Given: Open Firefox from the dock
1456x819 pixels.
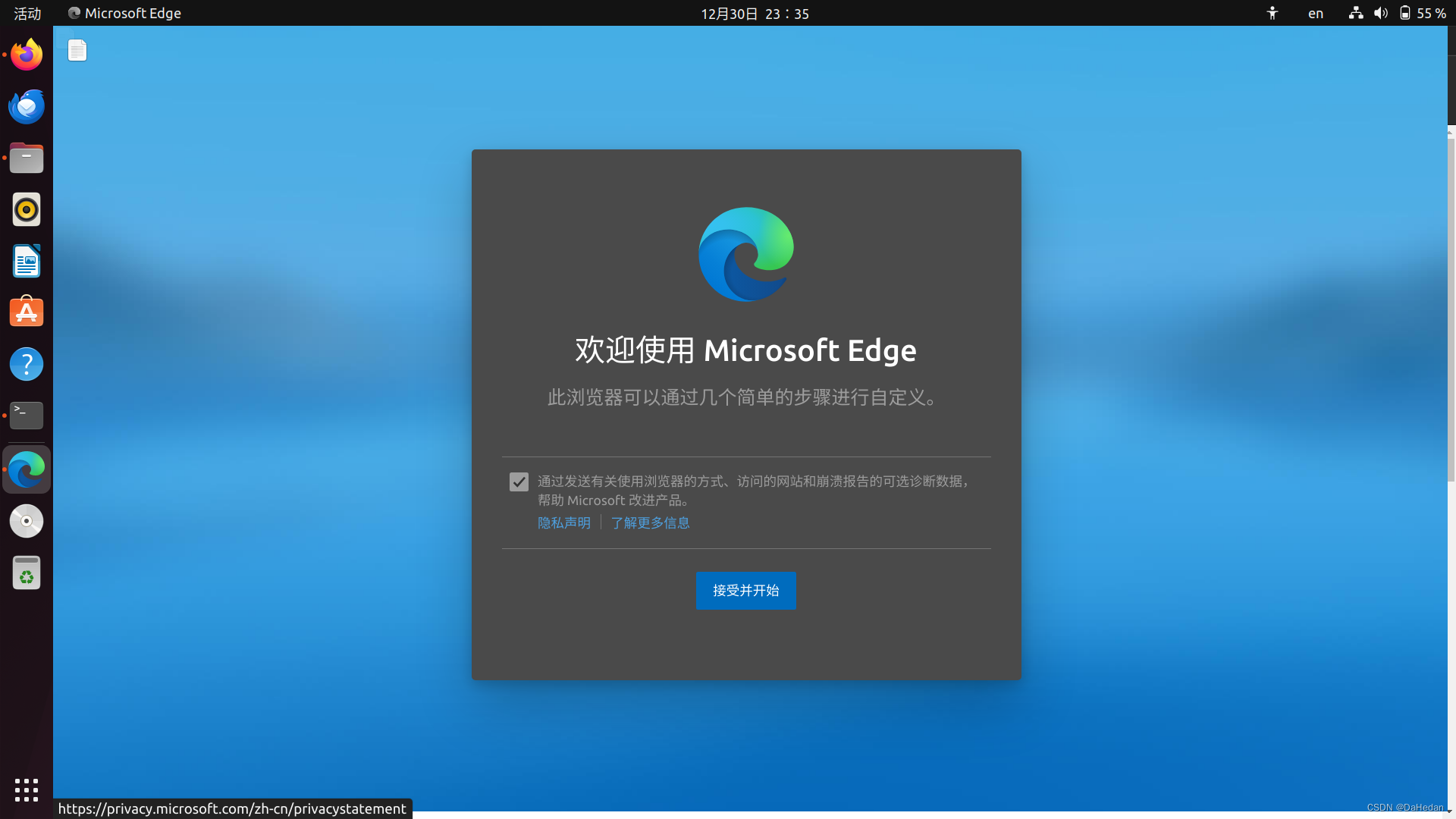Looking at the screenshot, I should 27,55.
